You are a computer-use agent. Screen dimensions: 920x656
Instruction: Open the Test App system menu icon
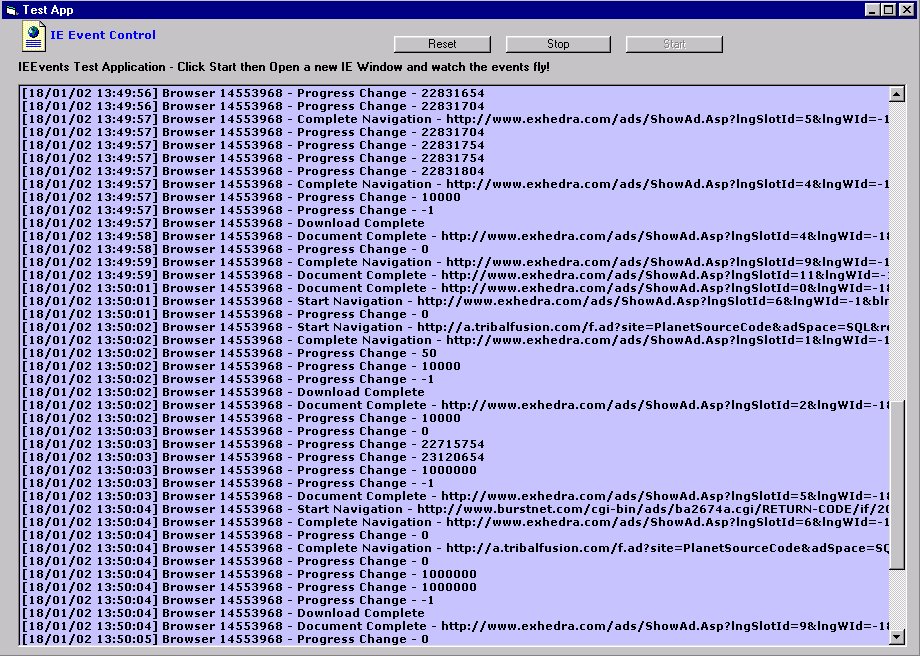[x=10, y=10]
